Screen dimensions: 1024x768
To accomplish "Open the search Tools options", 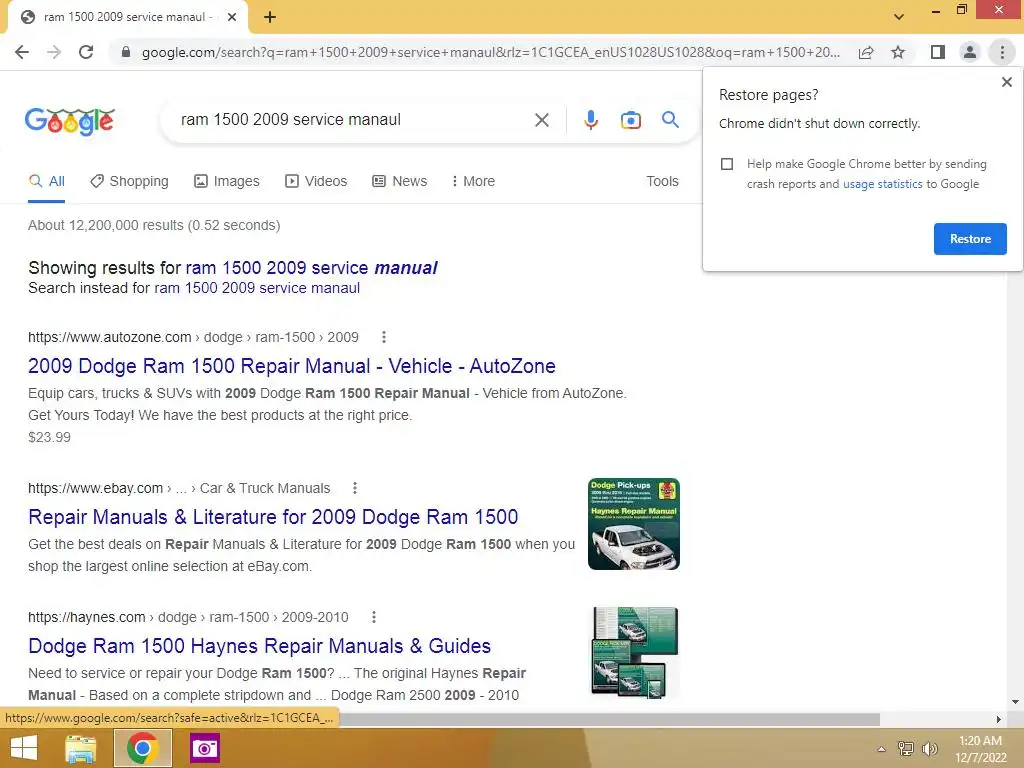I will 662,182.
